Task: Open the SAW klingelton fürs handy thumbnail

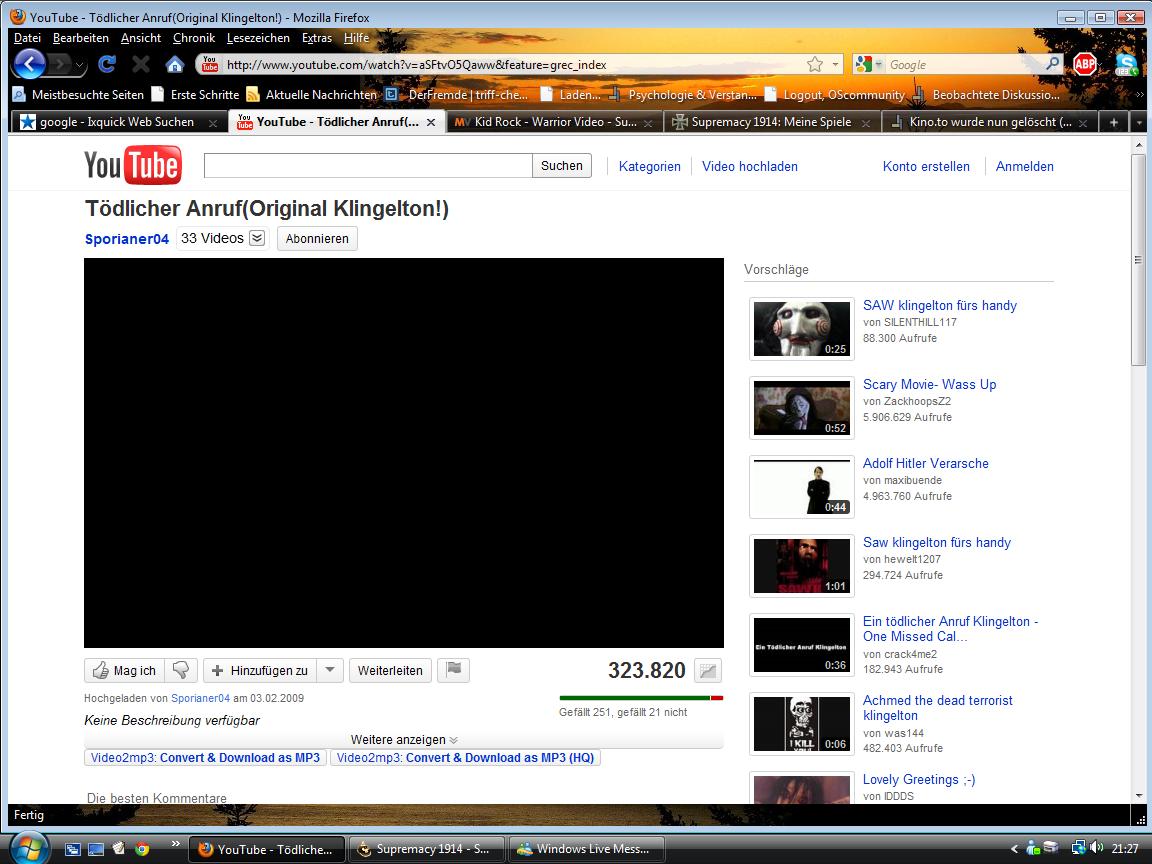Action: pos(802,328)
